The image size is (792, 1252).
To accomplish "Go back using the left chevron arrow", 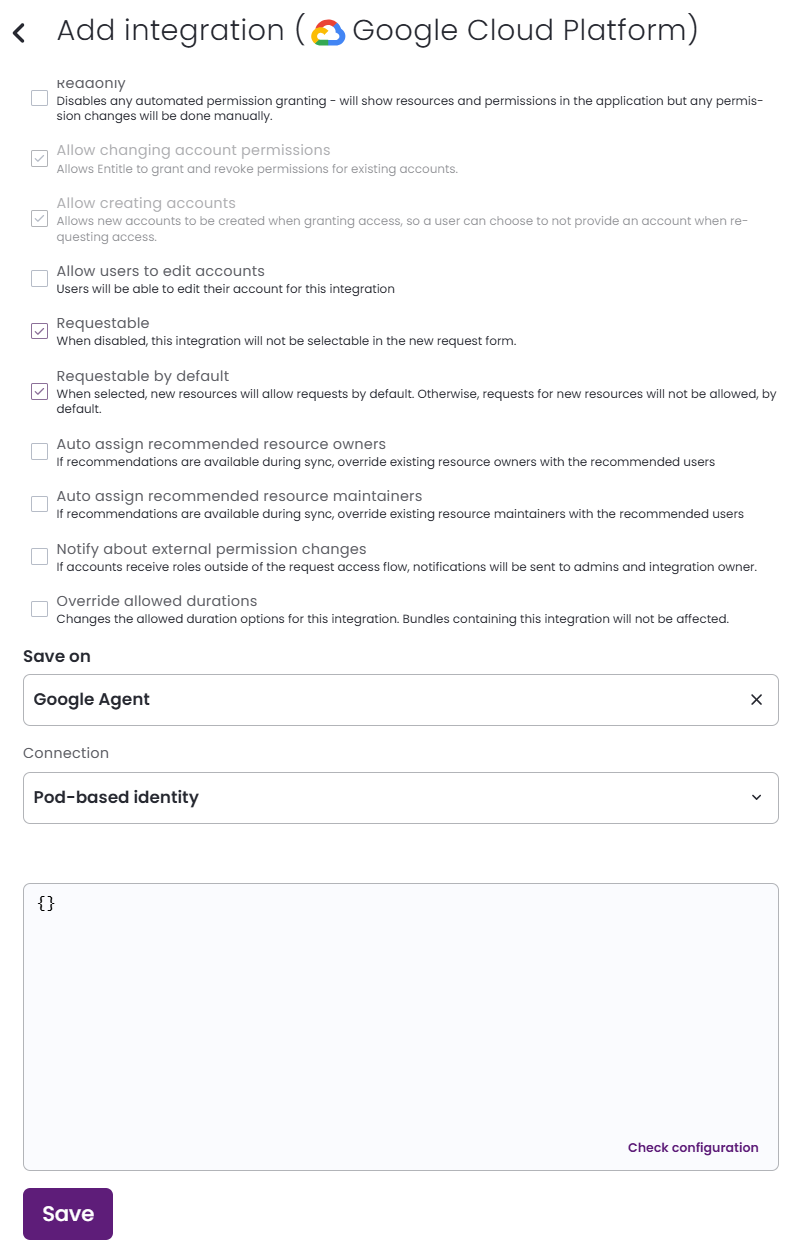I will 18,33.
